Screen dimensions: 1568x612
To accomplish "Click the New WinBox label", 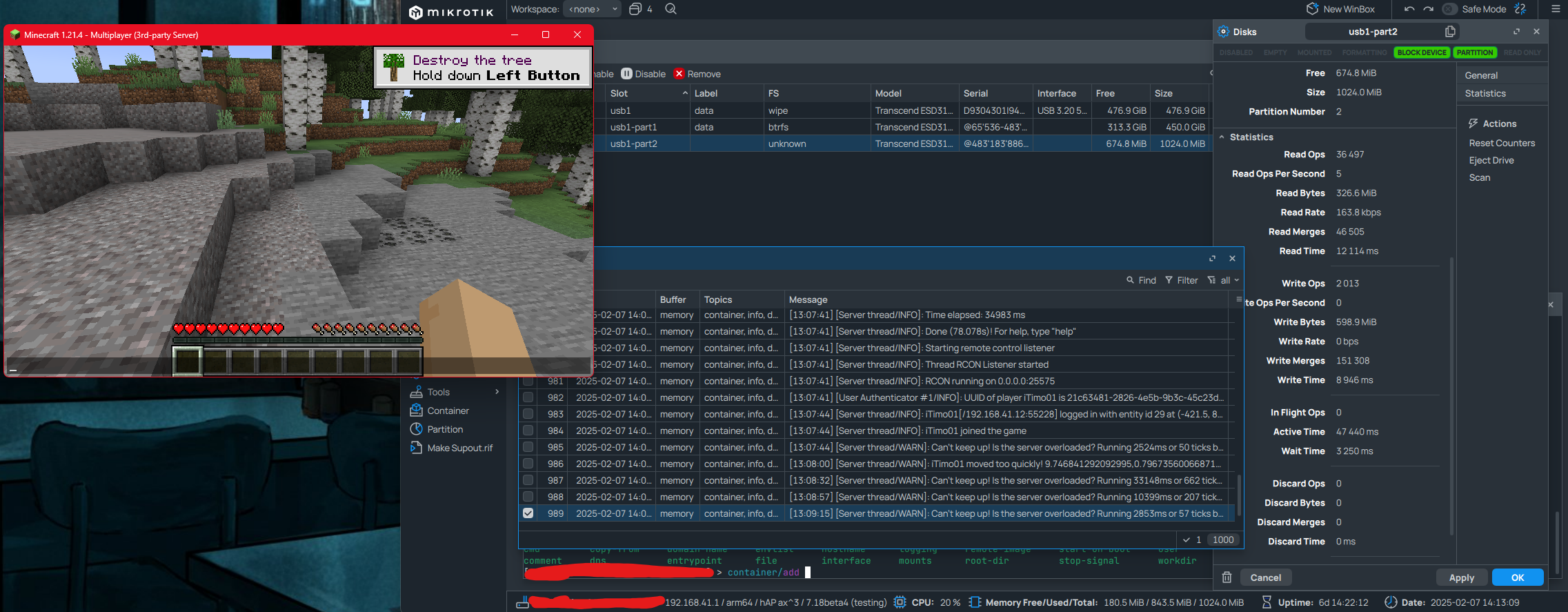I will point(1349,9).
